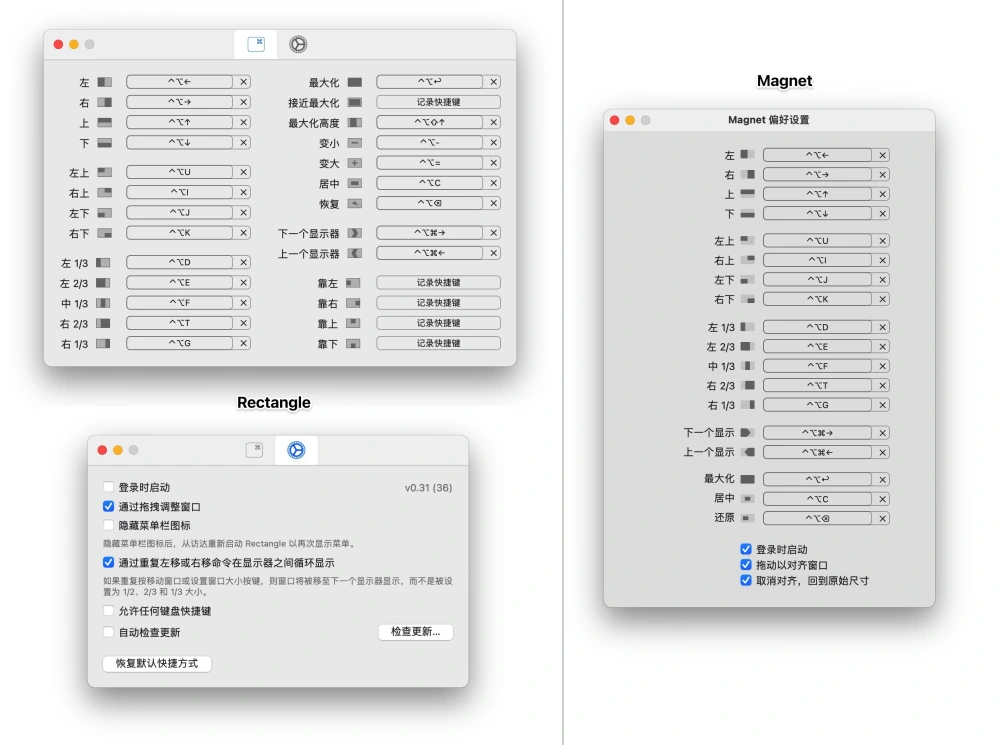This screenshot has height=745, width=1000.
Task: Edit the Magnet 右 1/3 shortcut field
Action: pyautogui.click(x=818, y=405)
